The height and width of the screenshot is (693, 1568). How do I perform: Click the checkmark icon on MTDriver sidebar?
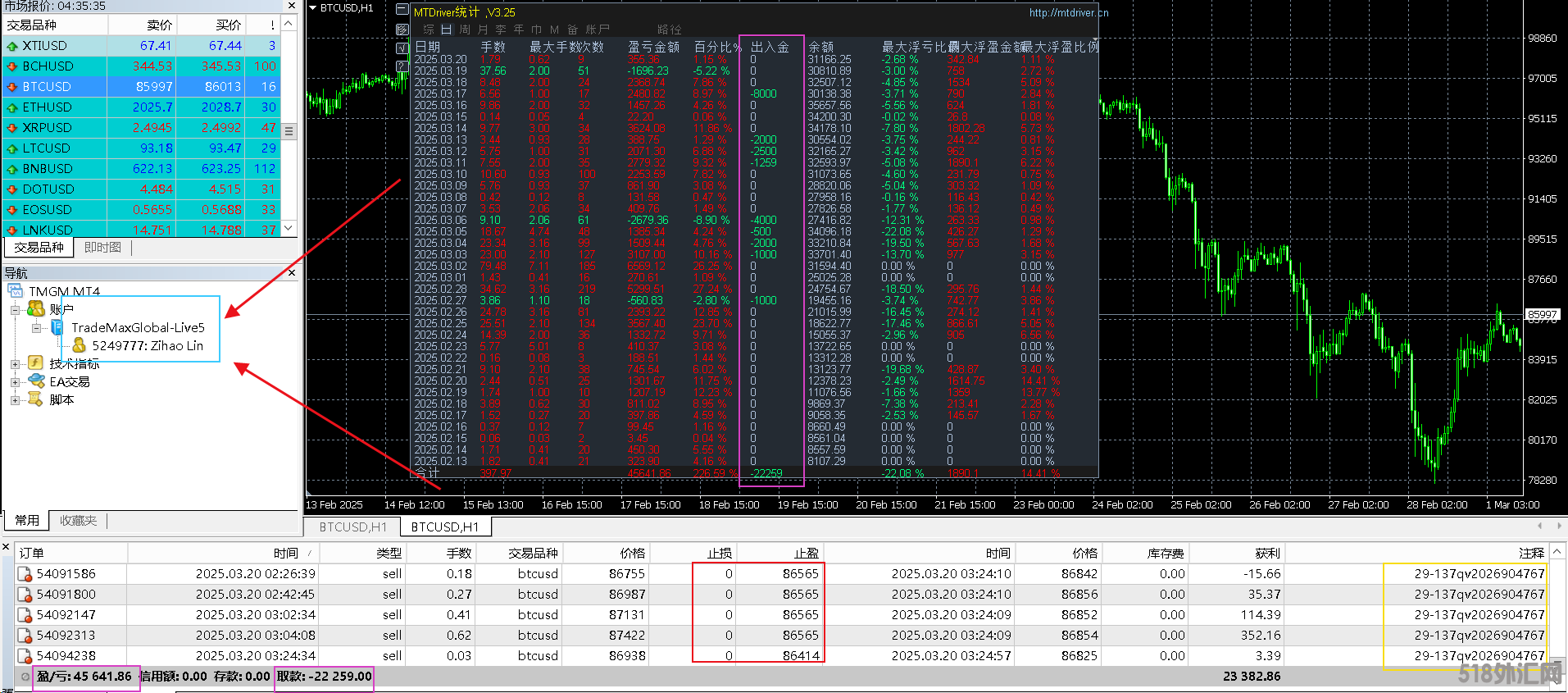(x=402, y=48)
